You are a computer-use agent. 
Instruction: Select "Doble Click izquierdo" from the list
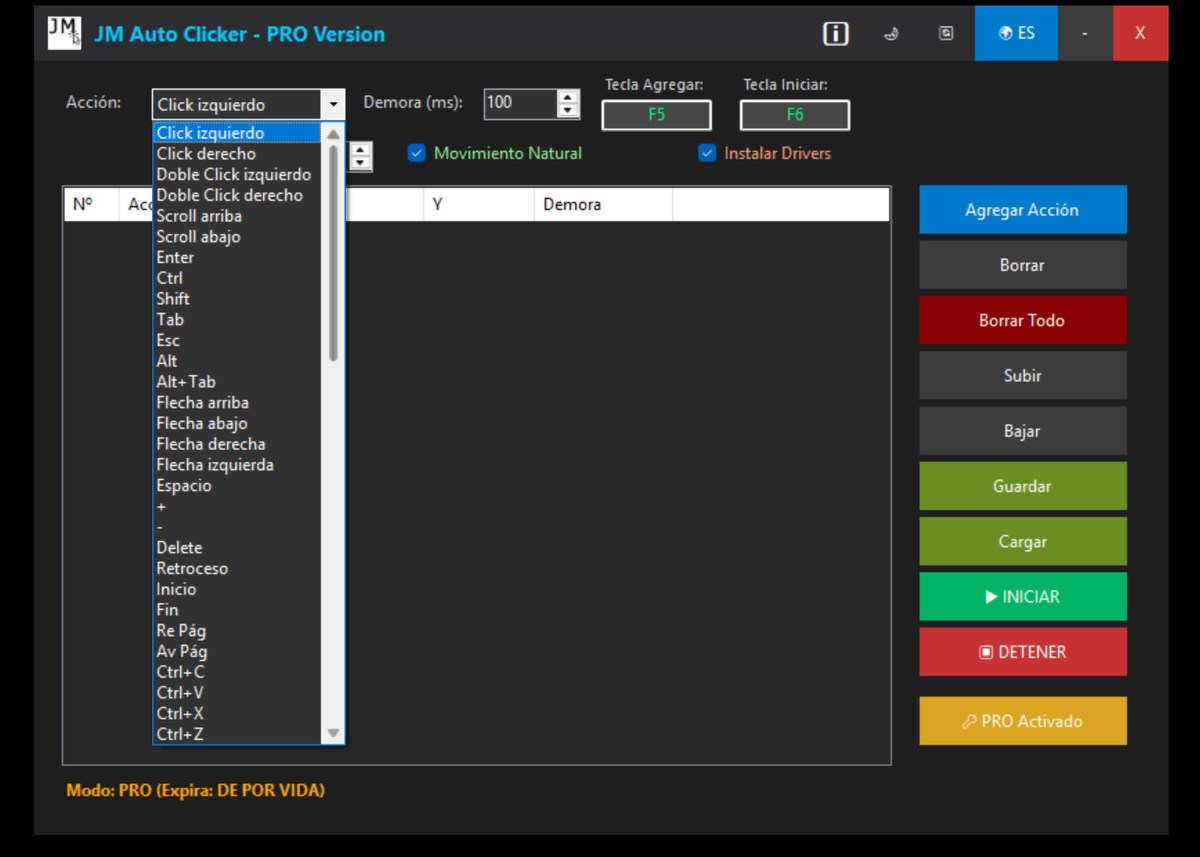(x=233, y=175)
